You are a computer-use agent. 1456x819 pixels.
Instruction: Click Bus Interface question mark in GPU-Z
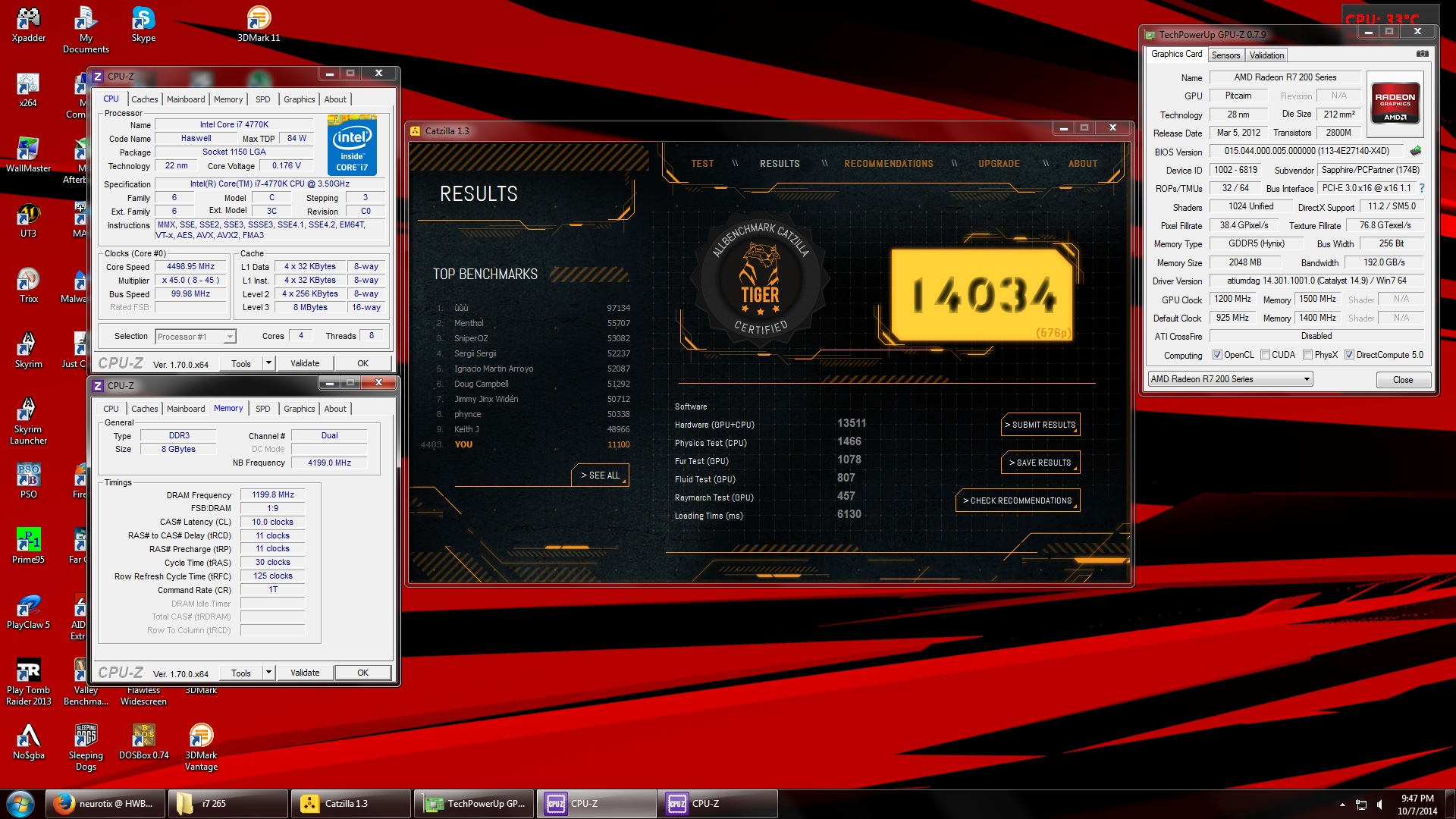(x=1421, y=188)
